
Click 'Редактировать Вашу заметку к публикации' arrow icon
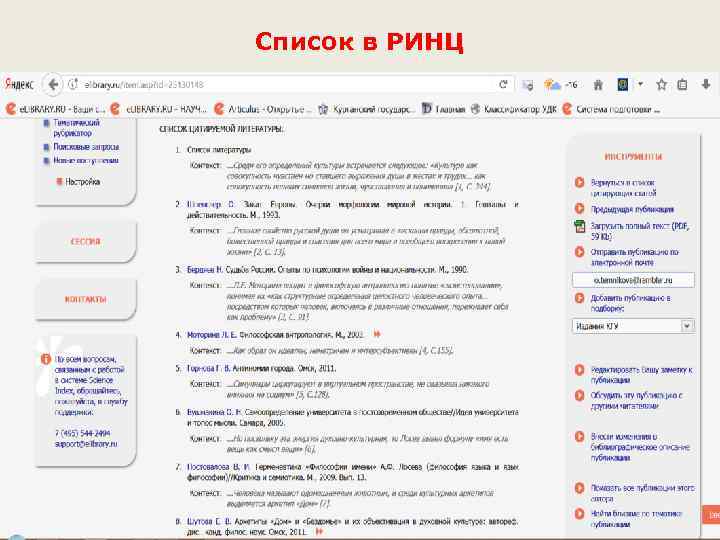click(579, 370)
